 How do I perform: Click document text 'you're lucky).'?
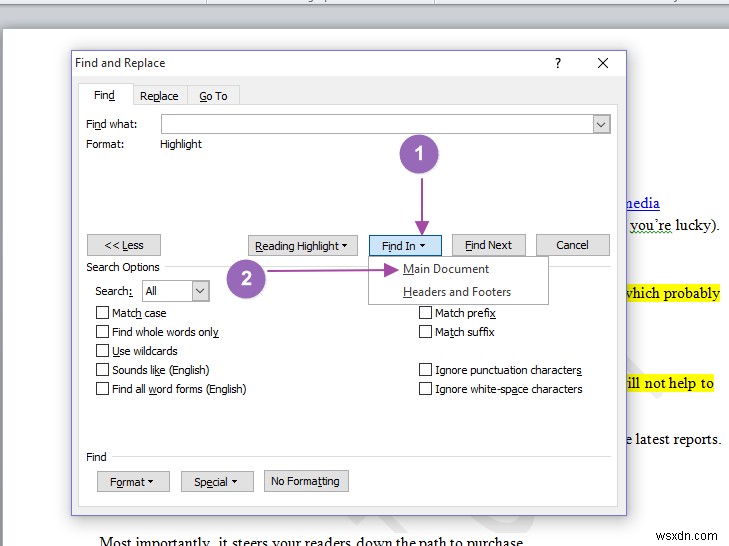[675, 226]
